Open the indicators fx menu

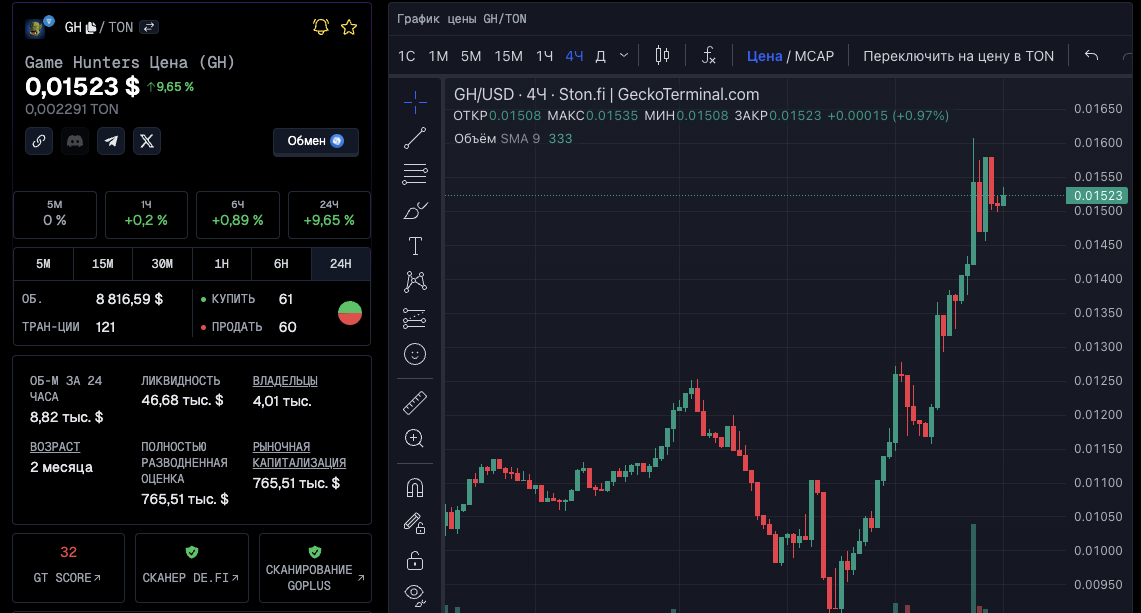click(x=708, y=55)
